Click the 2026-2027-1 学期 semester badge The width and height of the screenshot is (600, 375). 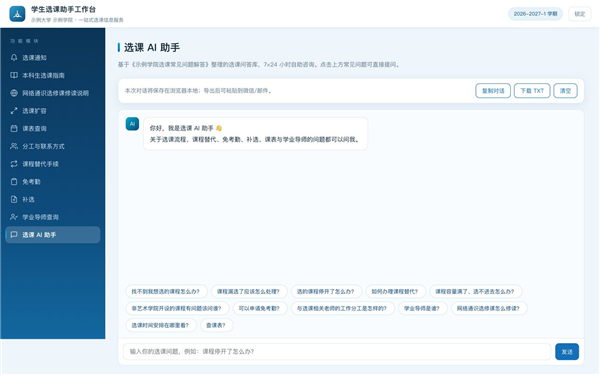click(x=535, y=14)
